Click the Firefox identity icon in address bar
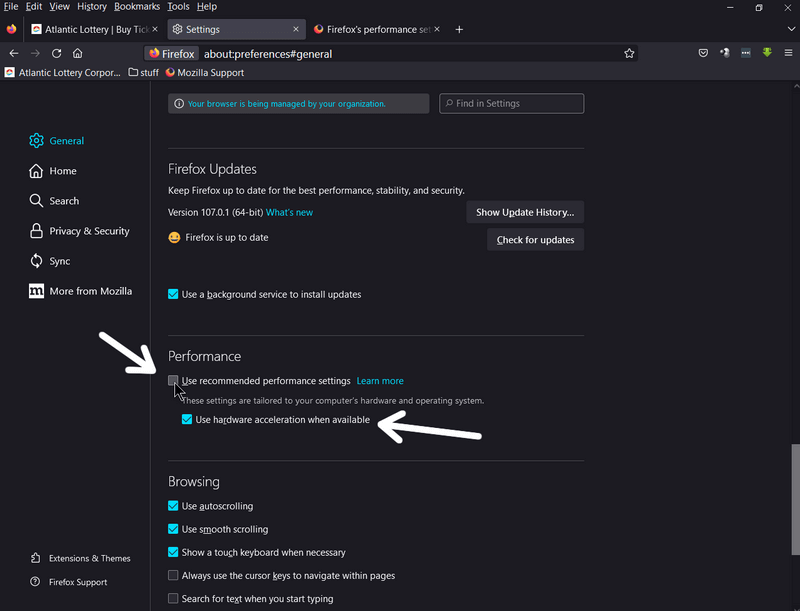Screen dimensions: 800x611 tap(172, 54)
